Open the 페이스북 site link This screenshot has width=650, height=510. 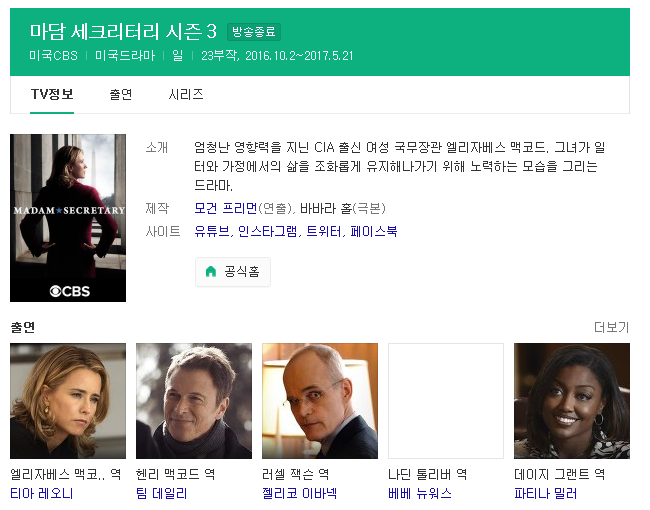tap(374, 231)
